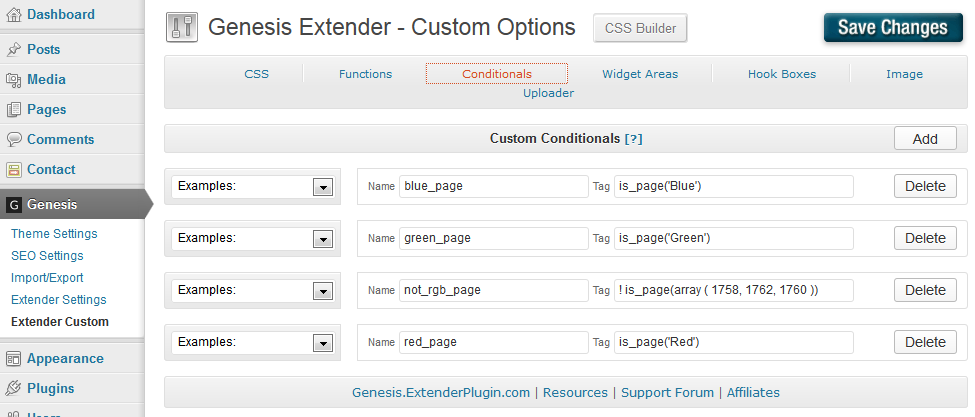Screen dimensions: 975x417
Task: Click the Pages icon in sidebar
Action: pyautogui.click(x=13, y=109)
